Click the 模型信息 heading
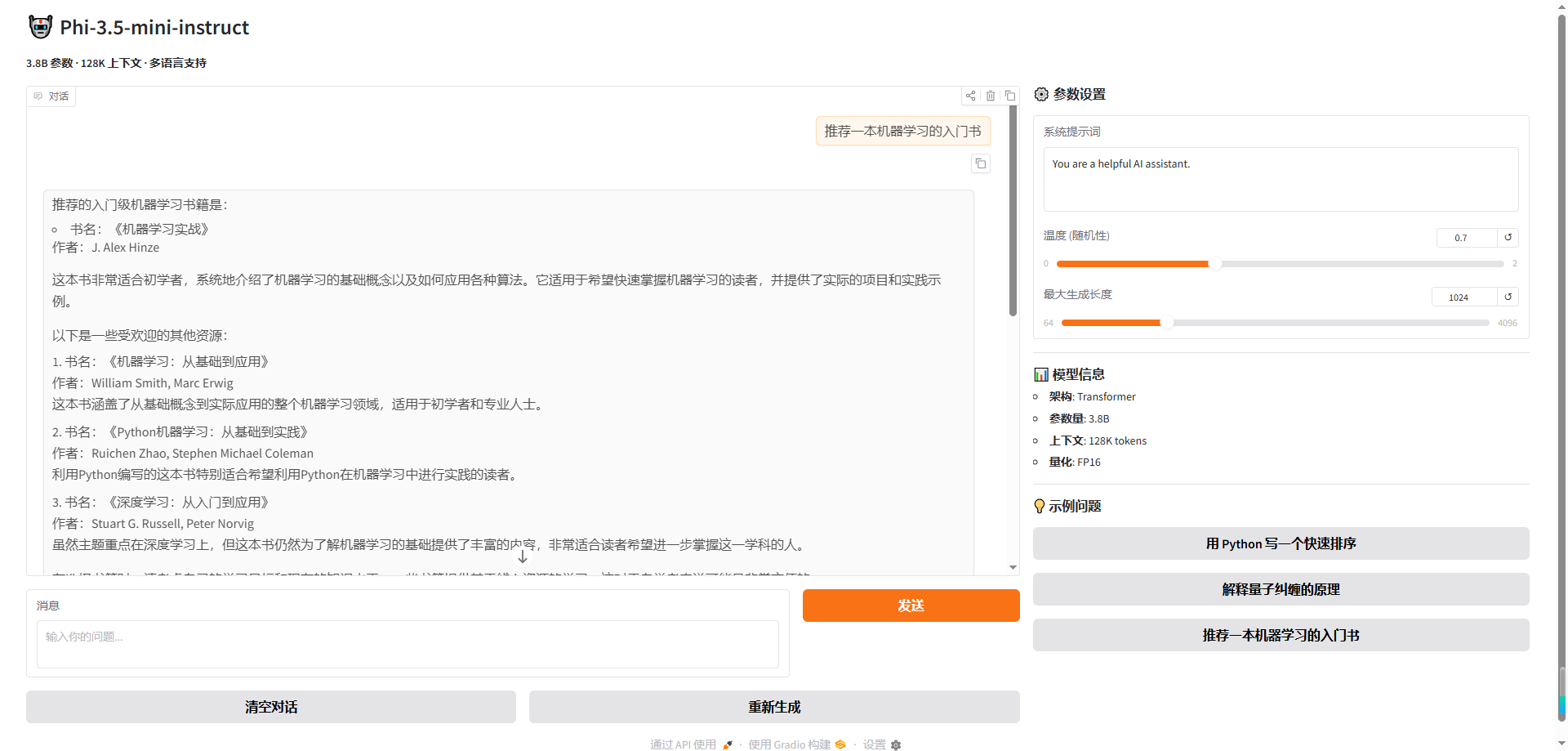 (1069, 374)
